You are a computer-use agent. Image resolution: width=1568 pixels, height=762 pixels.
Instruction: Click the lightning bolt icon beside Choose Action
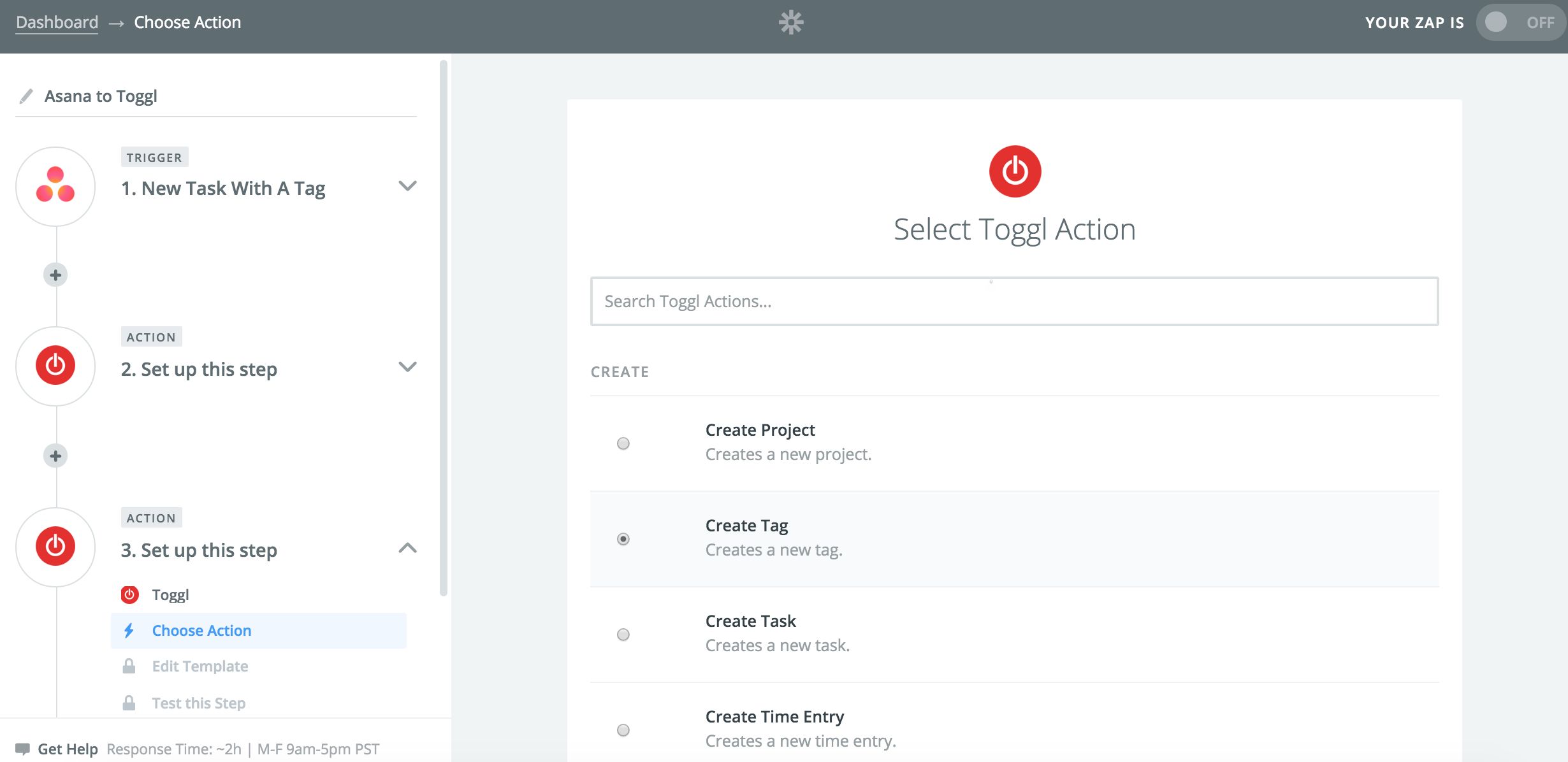129,631
